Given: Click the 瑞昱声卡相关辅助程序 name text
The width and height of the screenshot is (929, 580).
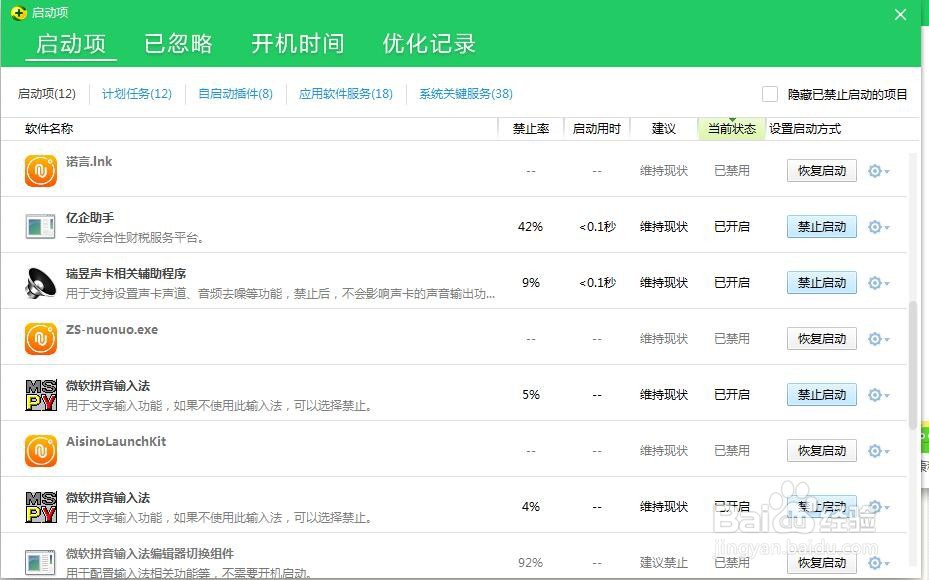Looking at the screenshot, I should (126, 274).
